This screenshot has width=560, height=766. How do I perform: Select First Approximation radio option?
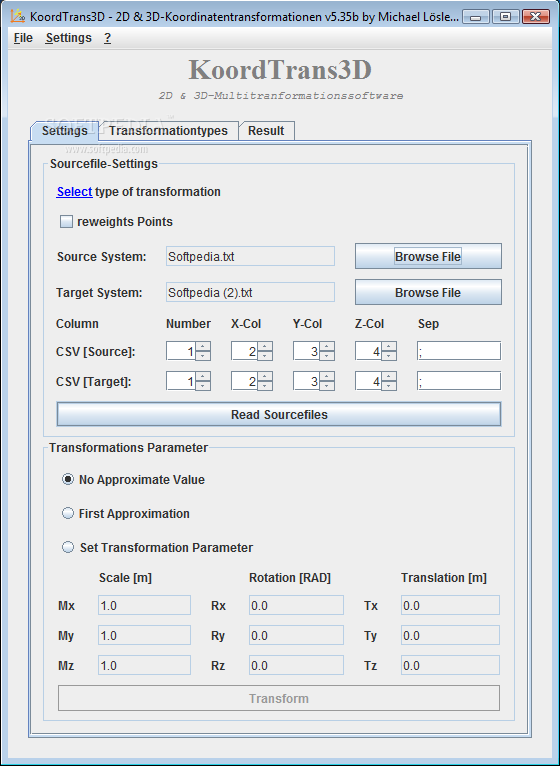[68, 513]
